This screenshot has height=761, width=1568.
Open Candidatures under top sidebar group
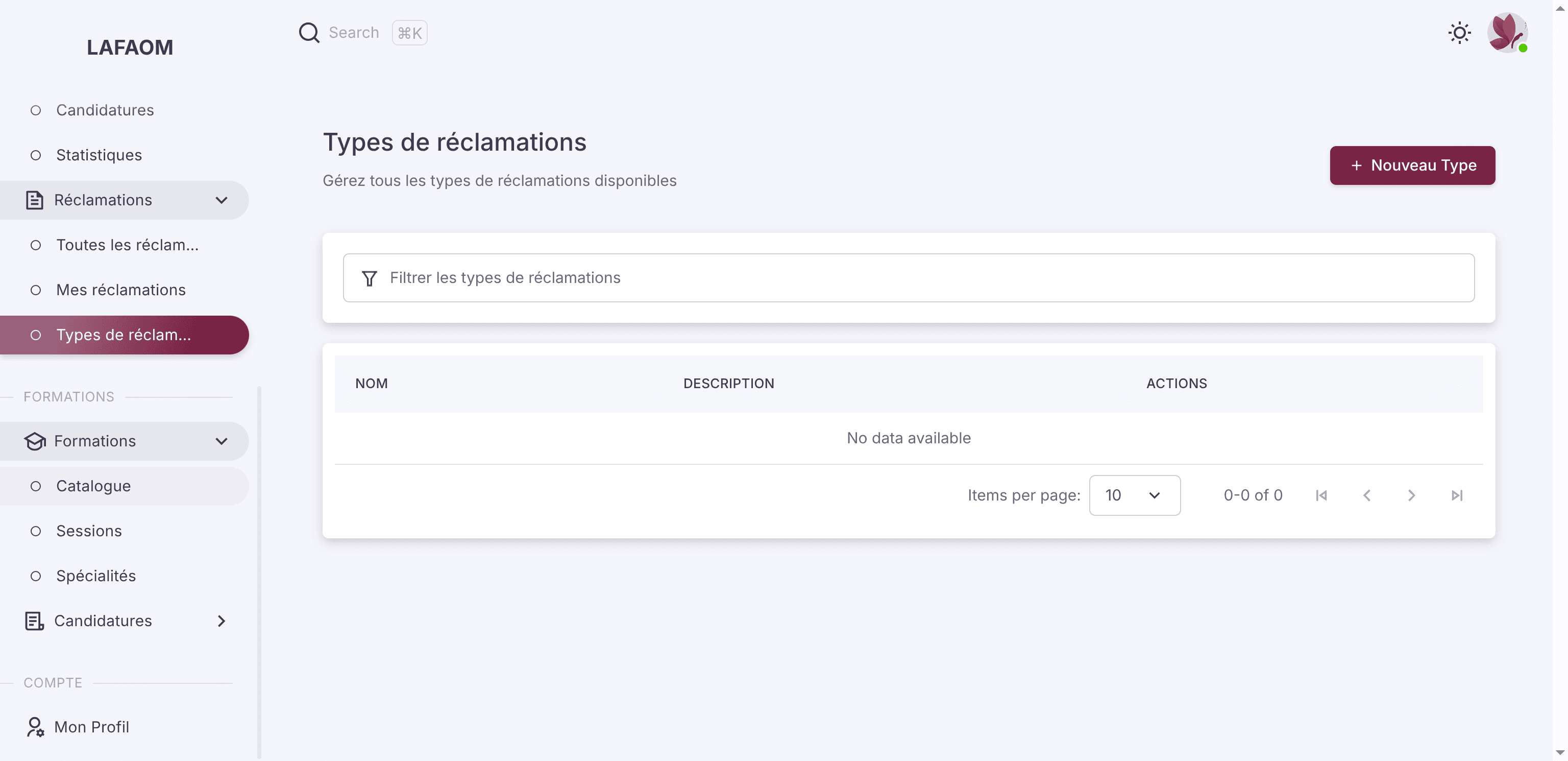[124, 110]
